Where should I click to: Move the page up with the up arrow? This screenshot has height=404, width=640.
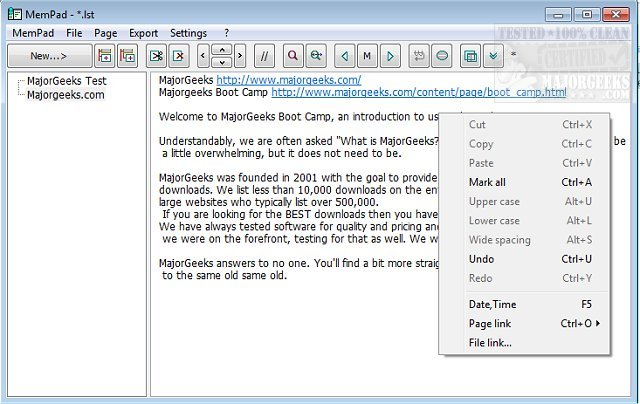pyautogui.click(x=222, y=50)
